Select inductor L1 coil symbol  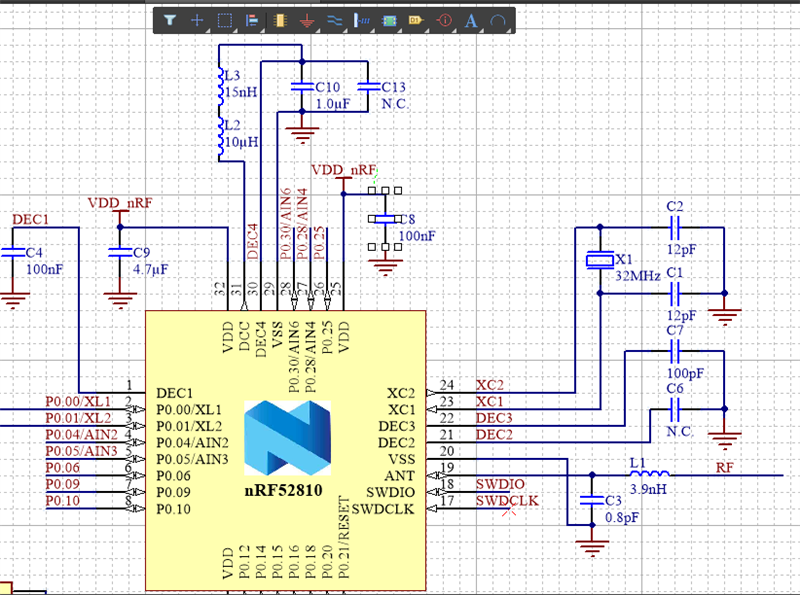[650, 473]
